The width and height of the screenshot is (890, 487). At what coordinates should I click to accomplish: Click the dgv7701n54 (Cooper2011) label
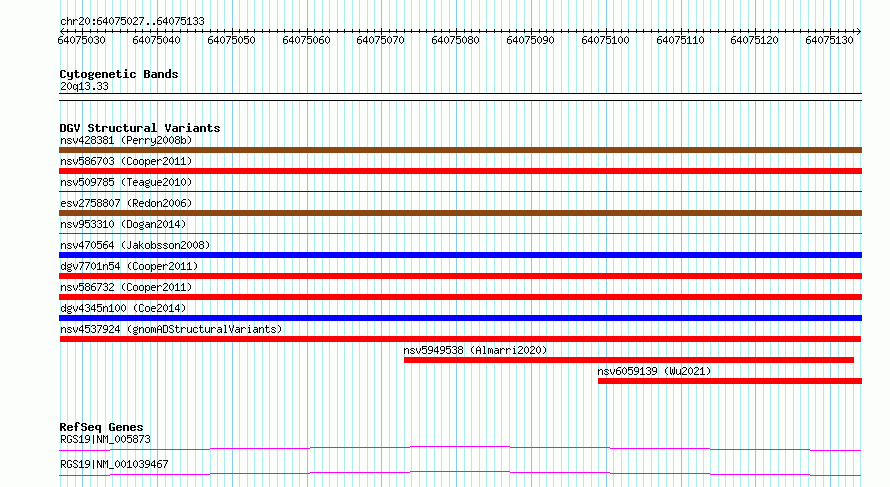[x=129, y=266]
